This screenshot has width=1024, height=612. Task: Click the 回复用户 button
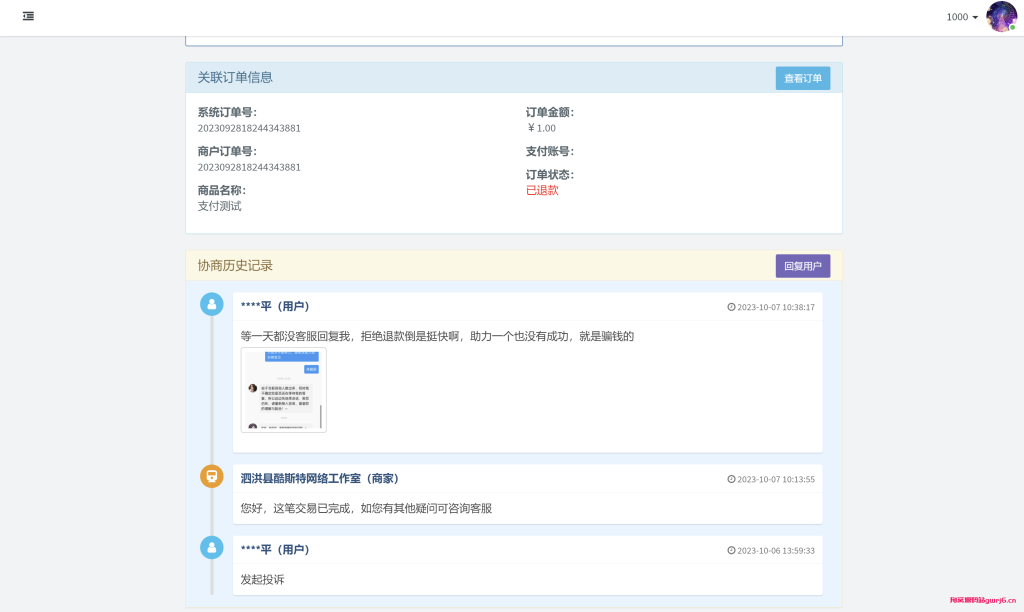(802, 265)
